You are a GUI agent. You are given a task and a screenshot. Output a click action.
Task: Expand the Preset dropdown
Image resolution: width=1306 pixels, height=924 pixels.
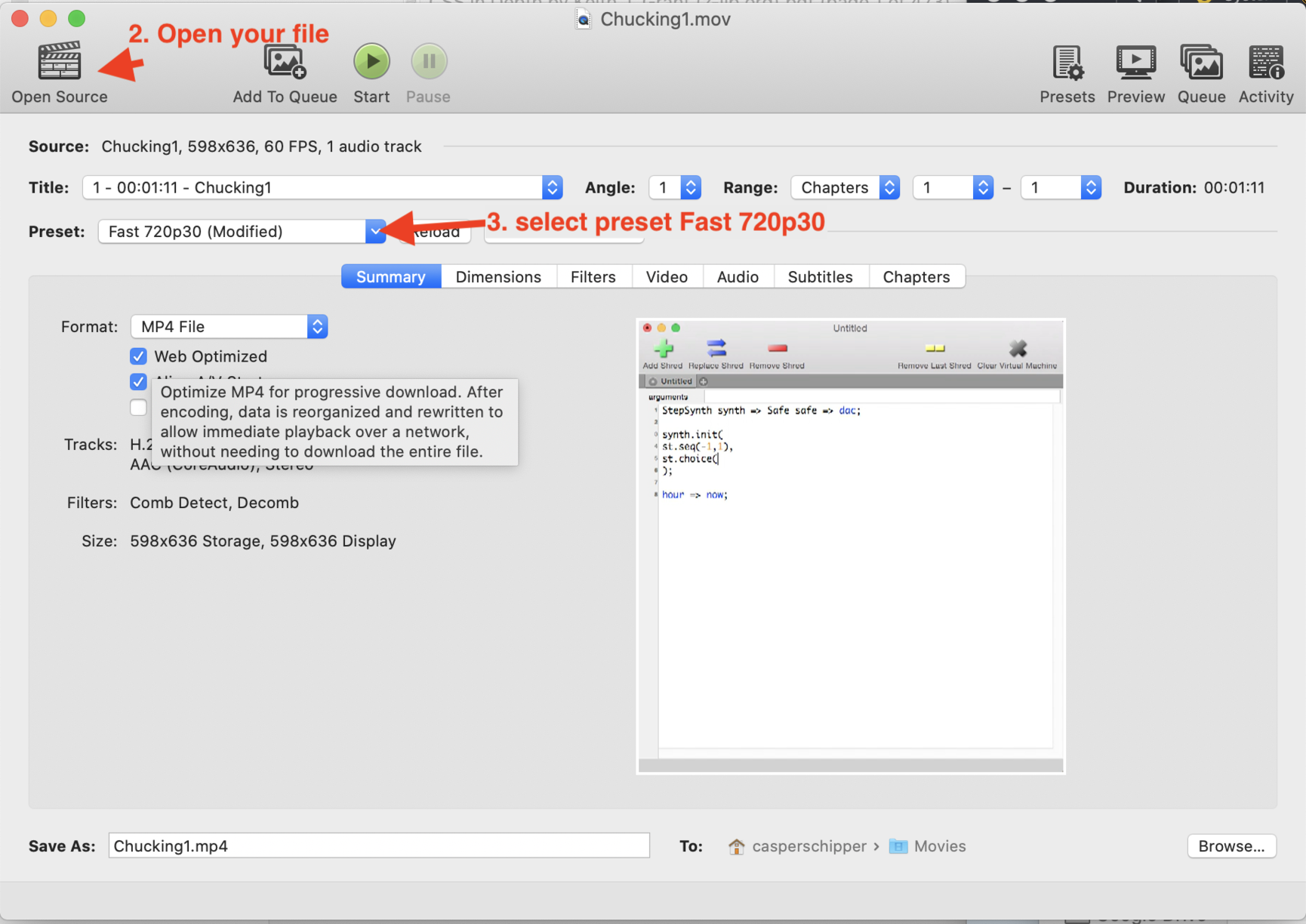(375, 232)
